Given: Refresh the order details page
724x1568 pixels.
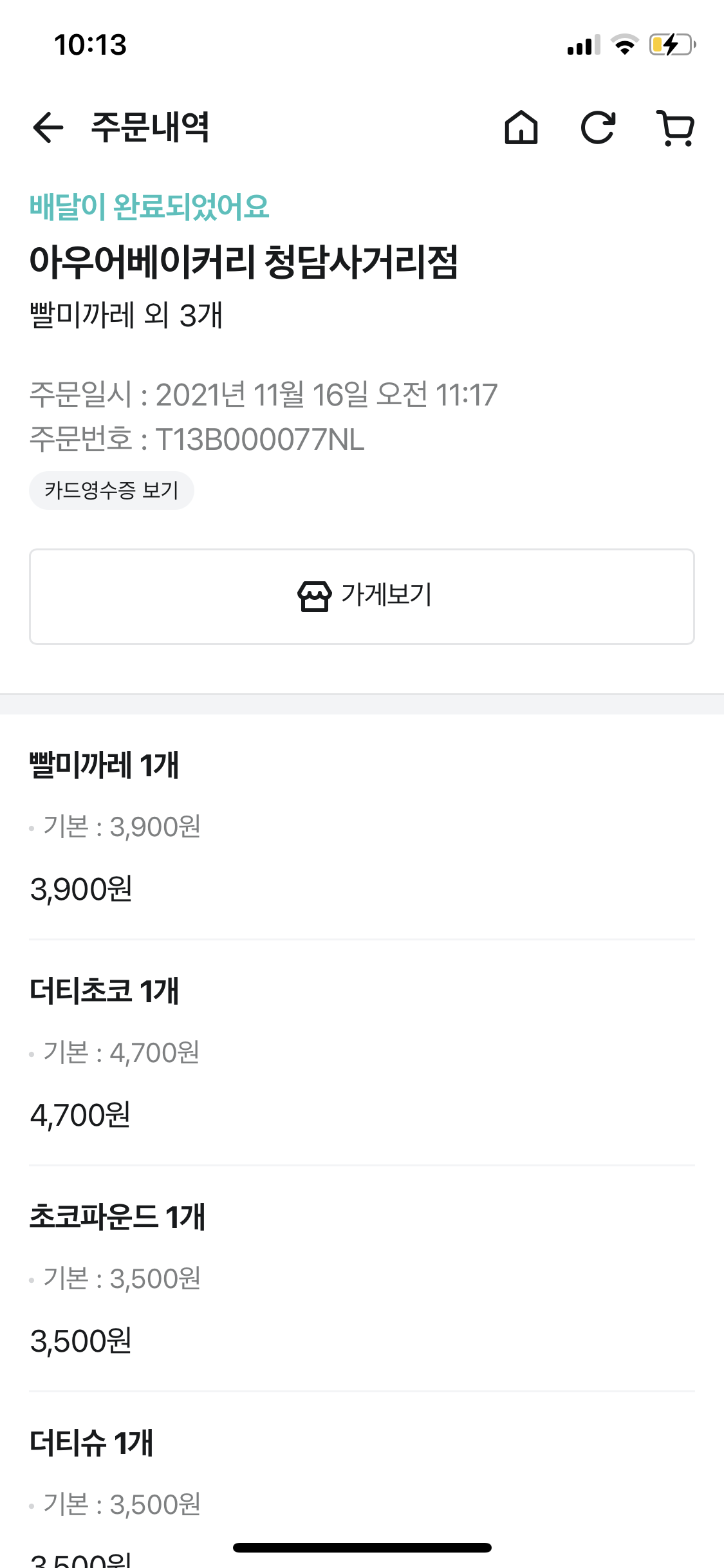Looking at the screenshot, I should click(598, 127).
